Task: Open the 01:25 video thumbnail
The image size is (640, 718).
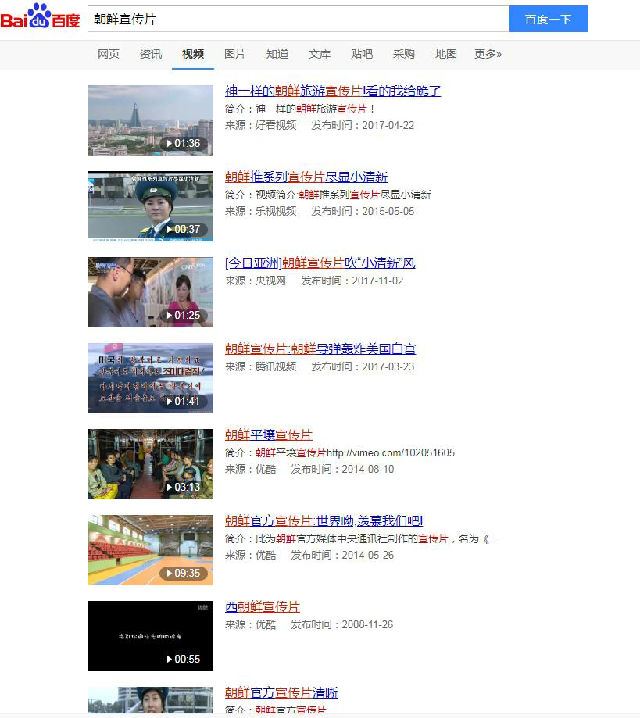Action: click(150, 292)
